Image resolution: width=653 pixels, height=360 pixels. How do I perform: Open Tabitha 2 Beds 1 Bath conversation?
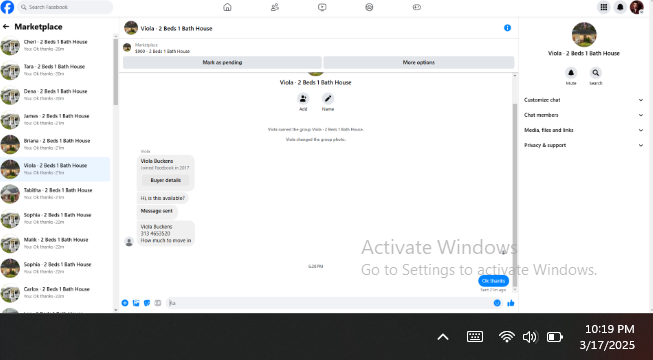coord(55,194)
